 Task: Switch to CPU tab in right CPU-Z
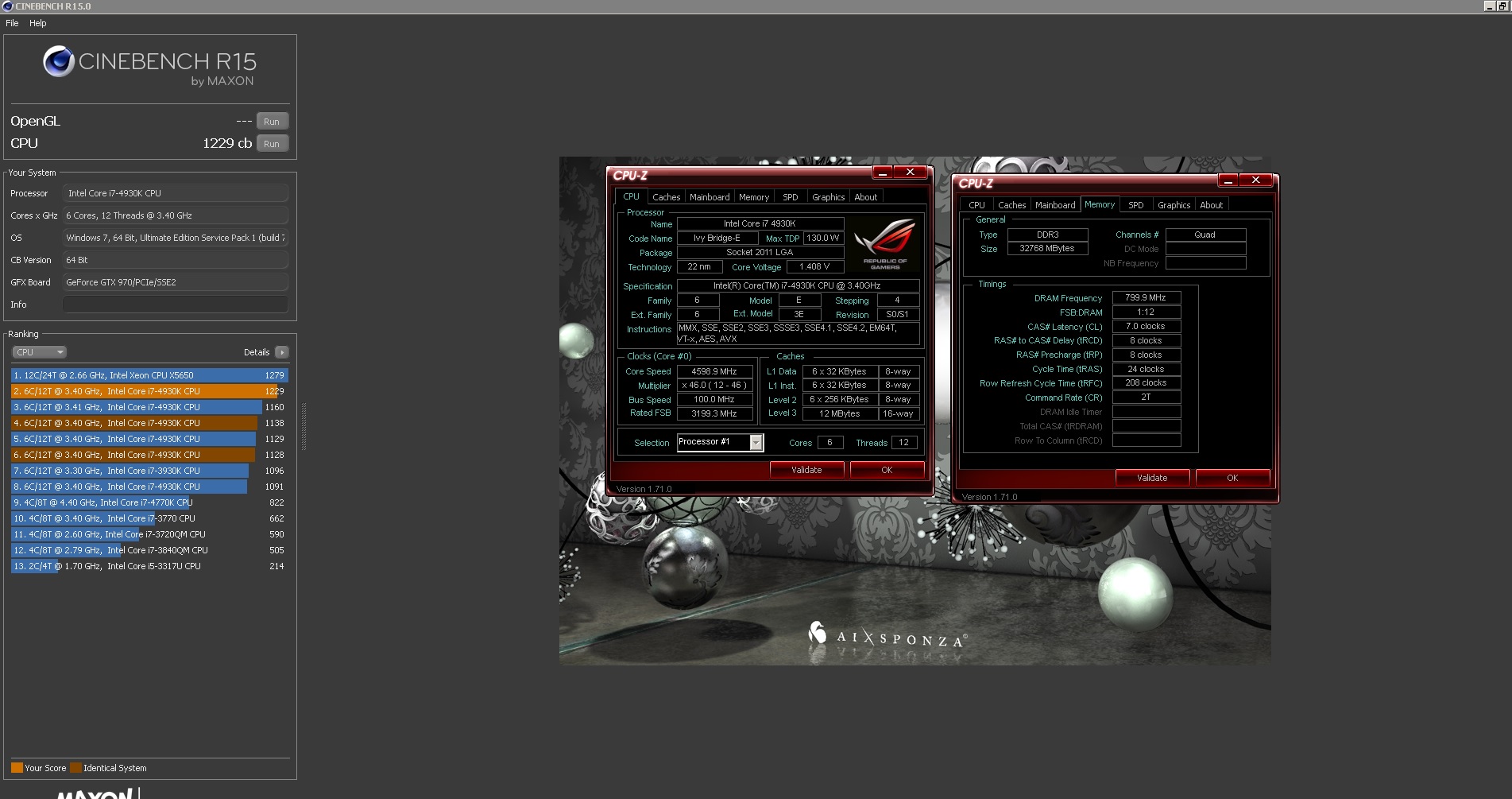[976, 205]
